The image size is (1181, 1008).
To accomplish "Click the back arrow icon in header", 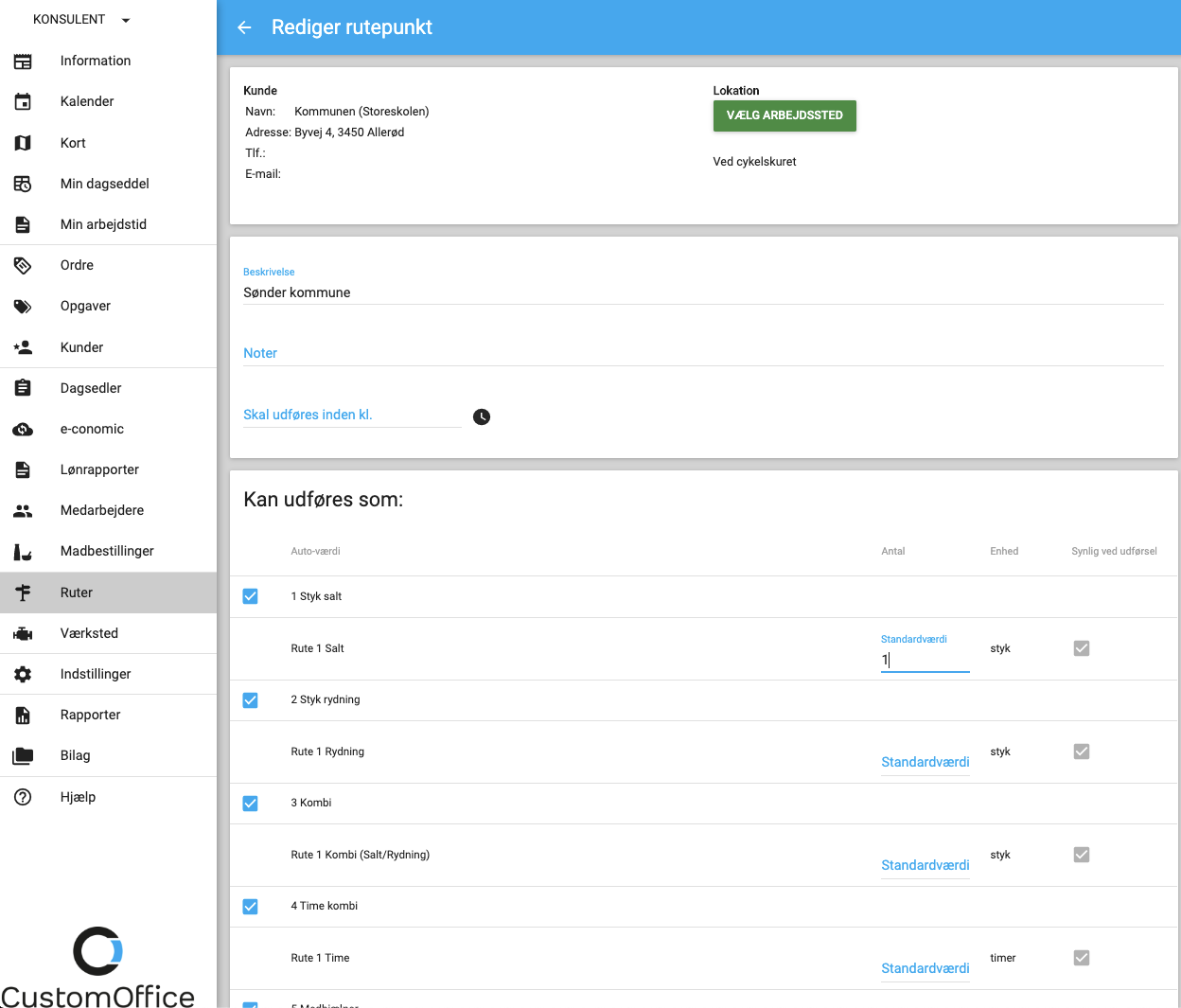I will tap(244, 27).
